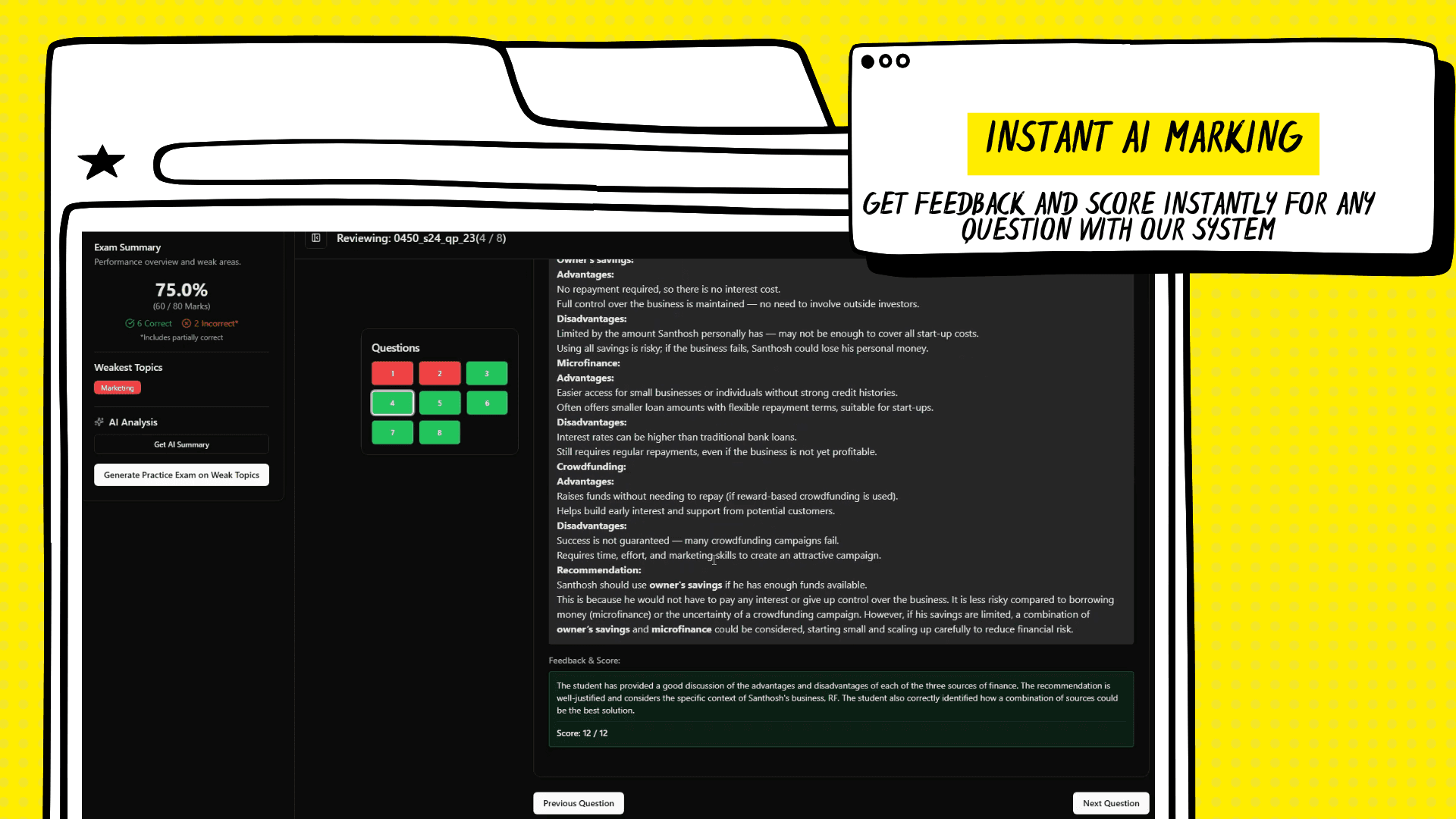Go to Previous Question
The height and width of the screenshot is (819, 1456).
click(x=578, y=803)
